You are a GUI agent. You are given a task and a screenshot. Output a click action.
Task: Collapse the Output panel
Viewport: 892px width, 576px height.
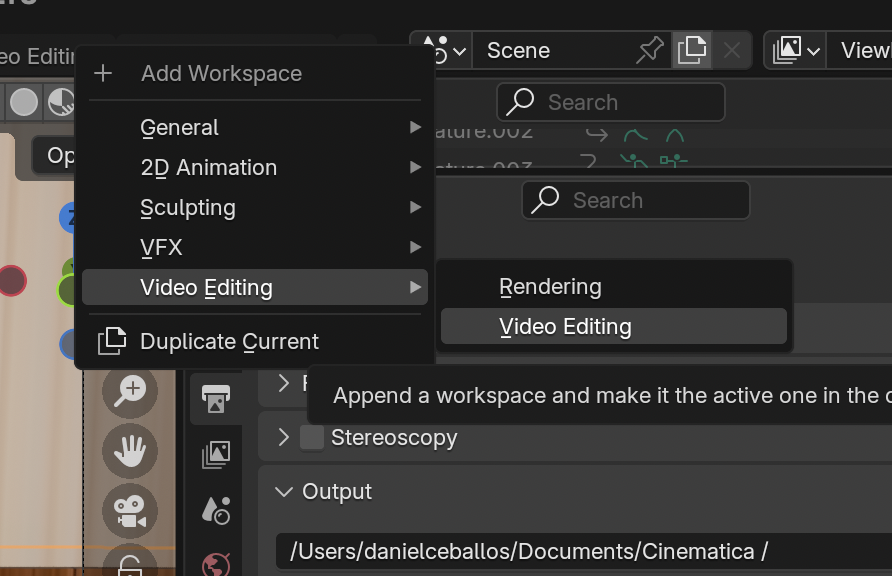tap(284, 492)
